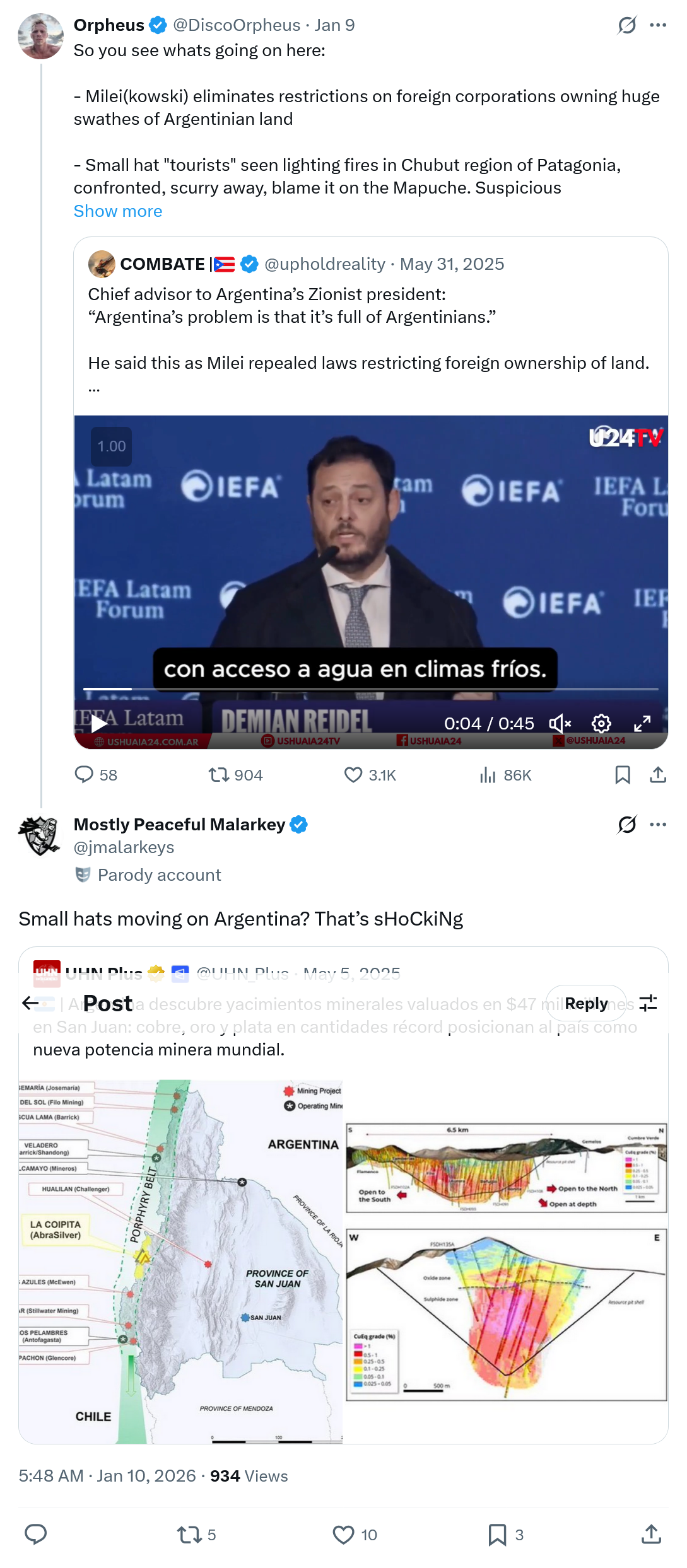Seek along the video progress bar
Viewport: 687px width, 1568px height.
[x=371, y=689]
